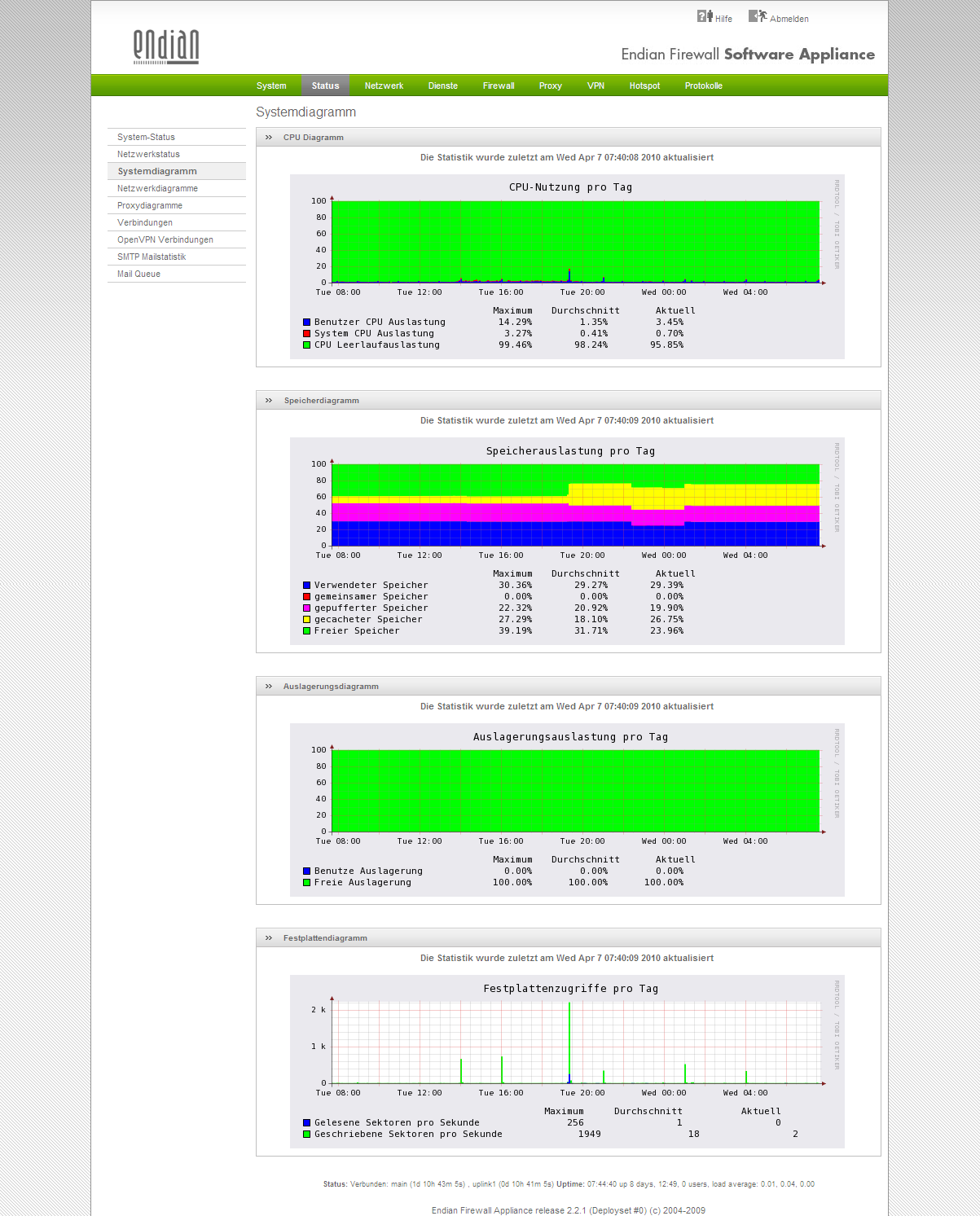Viewport: 980px width, 1216px height.
Task: Click the Endian logo
Action: pos(166,46)
